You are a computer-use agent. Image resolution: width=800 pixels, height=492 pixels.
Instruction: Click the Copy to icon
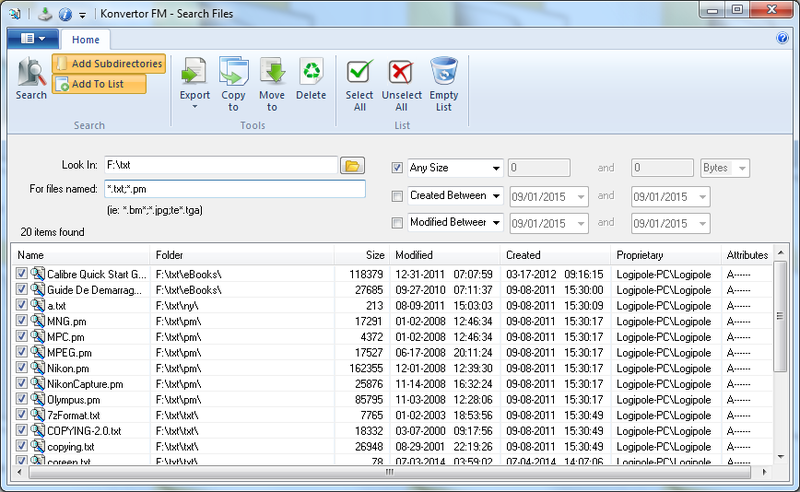click(233, 71)
